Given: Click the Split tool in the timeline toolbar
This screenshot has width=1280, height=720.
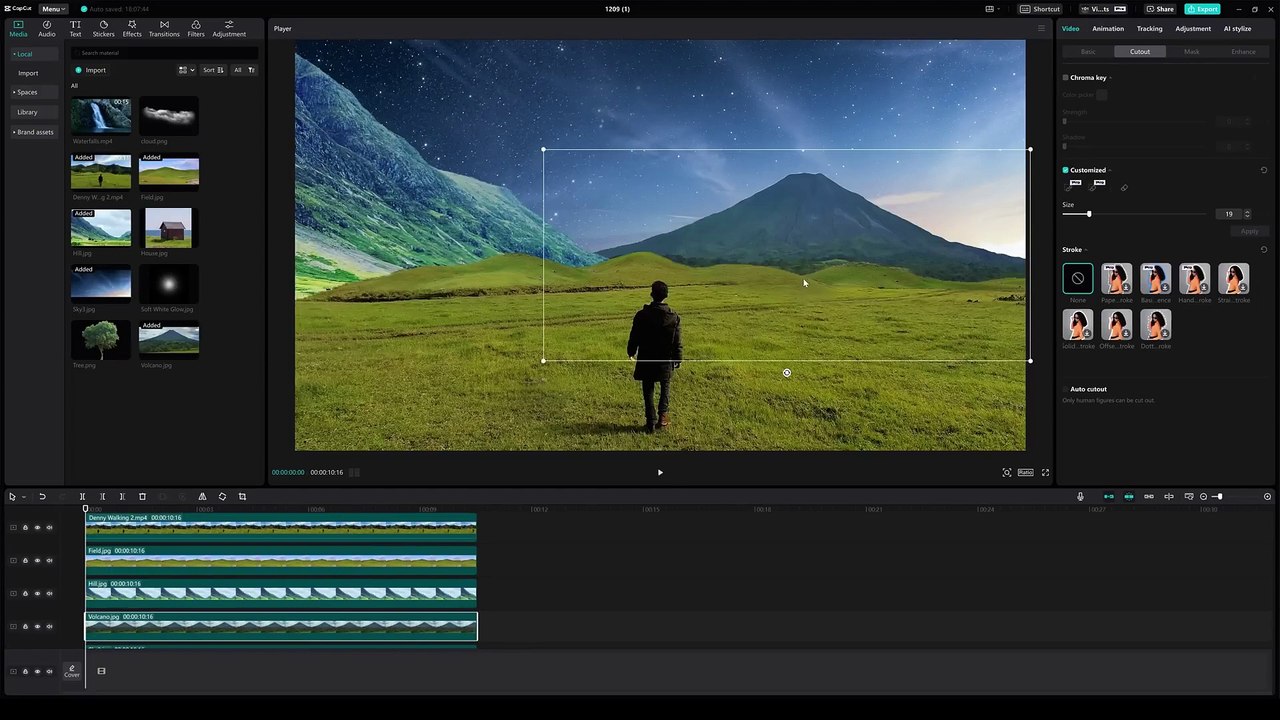Looking at the screenshot, I should pos(82,497).
